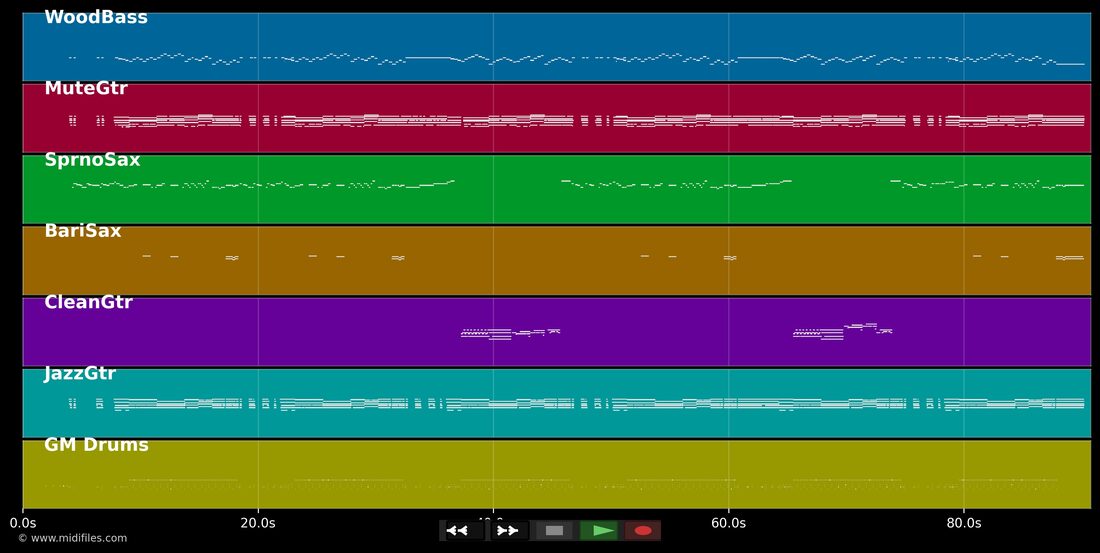The width and height of the screenshot is (1100, 553).
Task: Start playback with the green play button
Action: point(599,531)
